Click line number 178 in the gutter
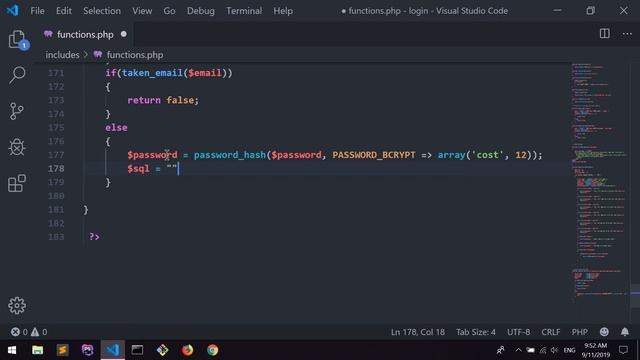Viewport: 640px width, 360px height. pos(56,169)
